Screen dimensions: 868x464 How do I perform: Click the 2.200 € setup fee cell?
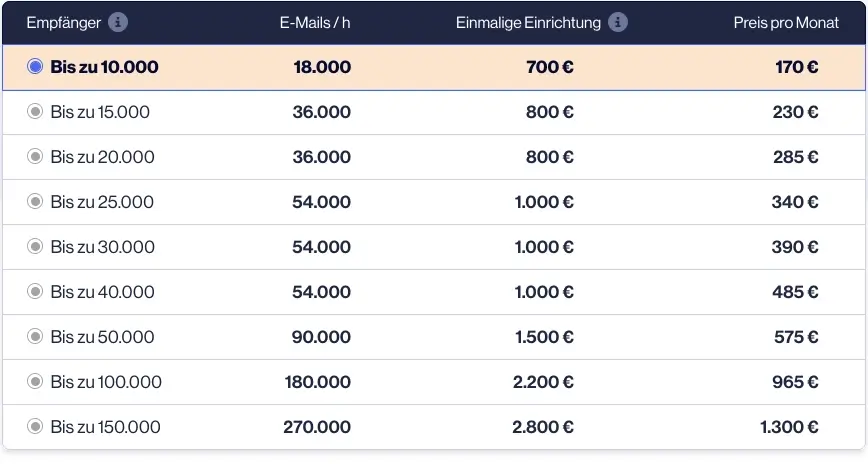(543, 381)
